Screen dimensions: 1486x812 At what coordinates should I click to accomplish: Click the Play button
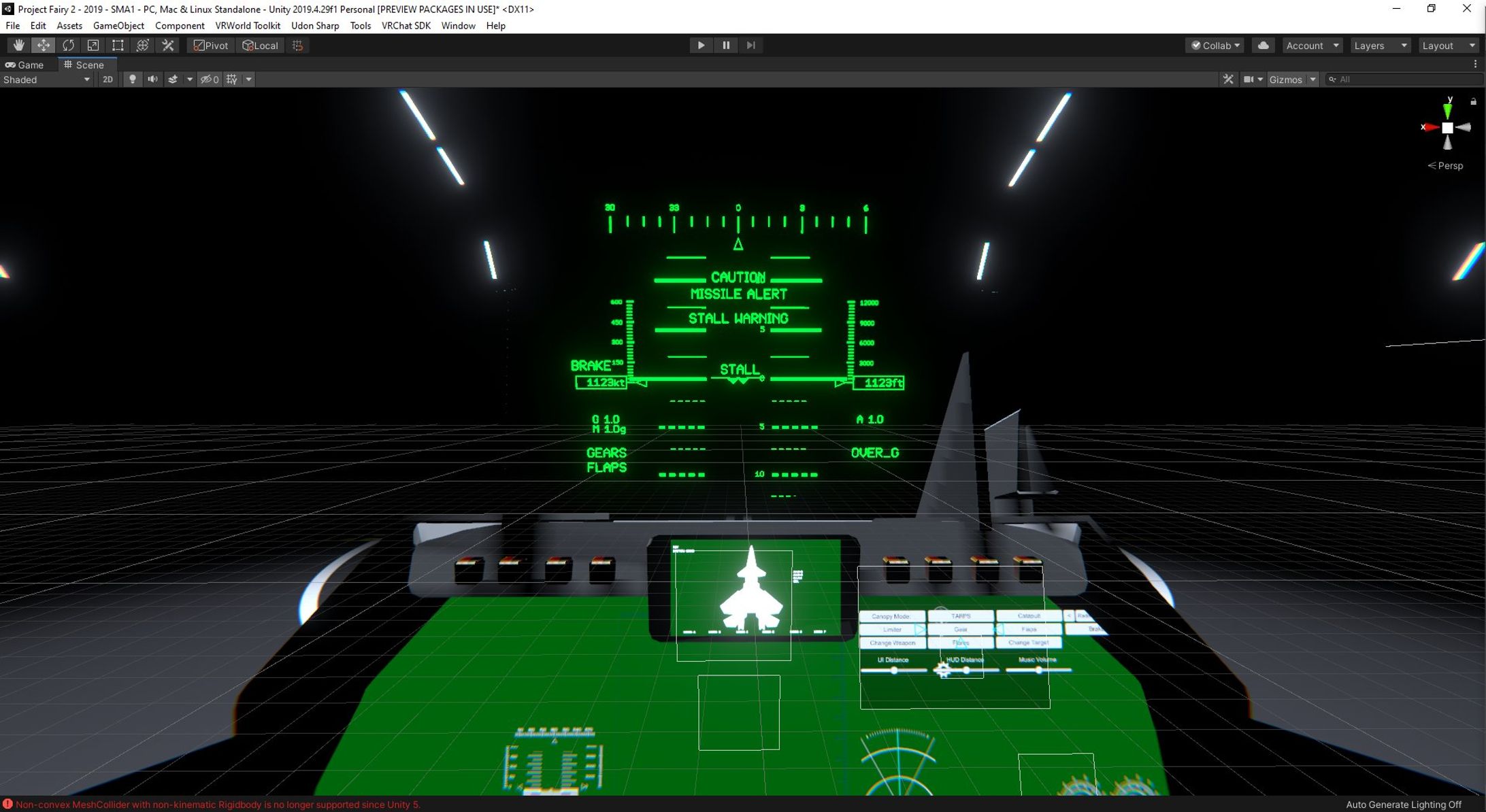[x=701, y=46]
